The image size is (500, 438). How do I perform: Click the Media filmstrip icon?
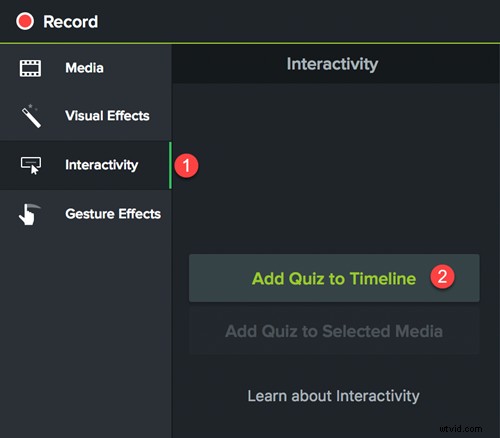30,68
